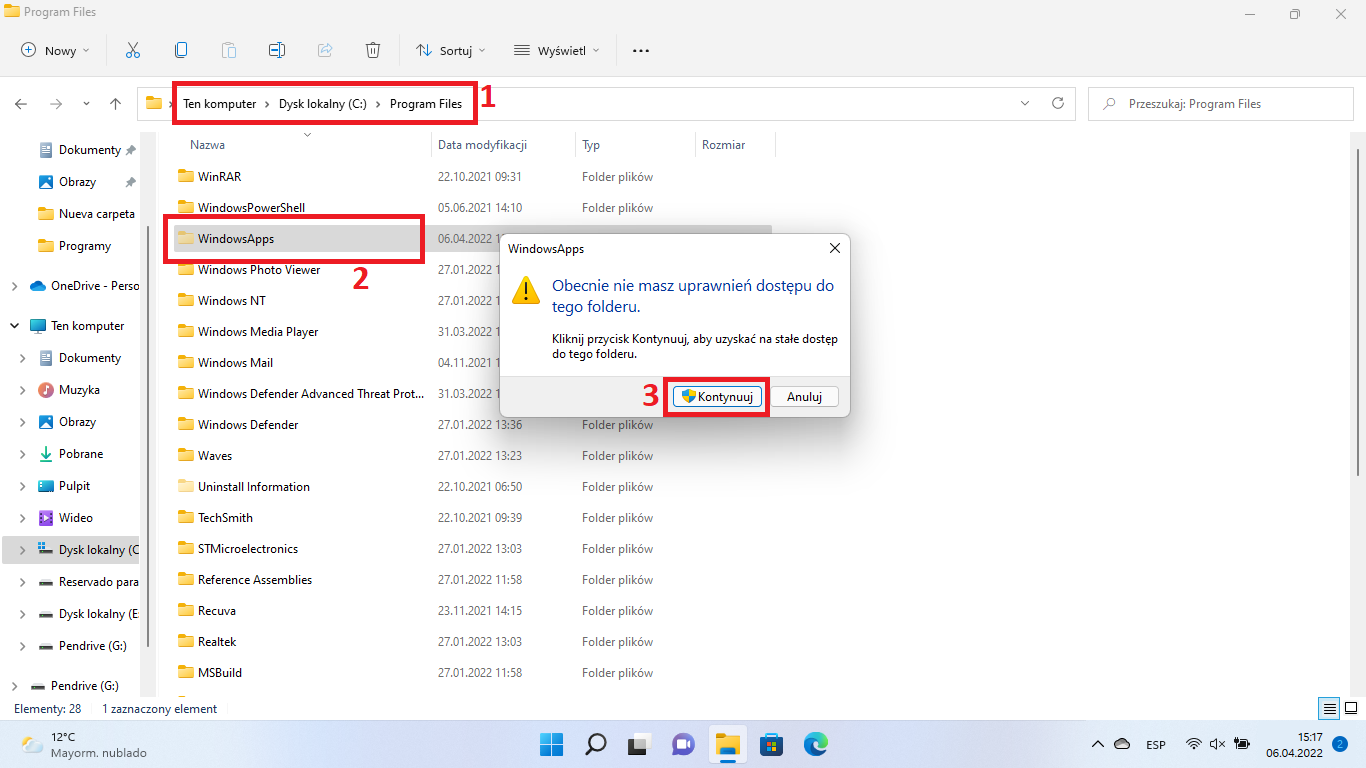The width and height of the screenshot is (1366, 768).
Task: Switch to large thumbnails view icon
Action: [1349, 709]
